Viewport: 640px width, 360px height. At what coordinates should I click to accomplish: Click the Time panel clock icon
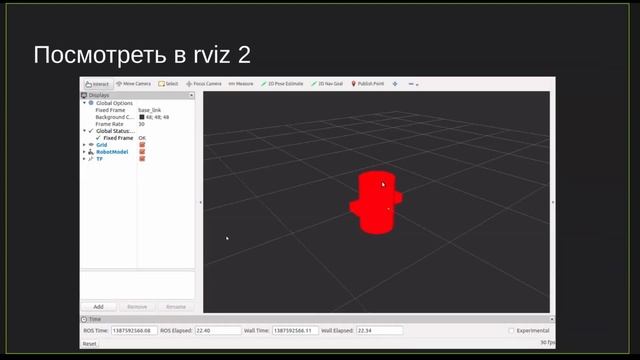pos(84,319)
